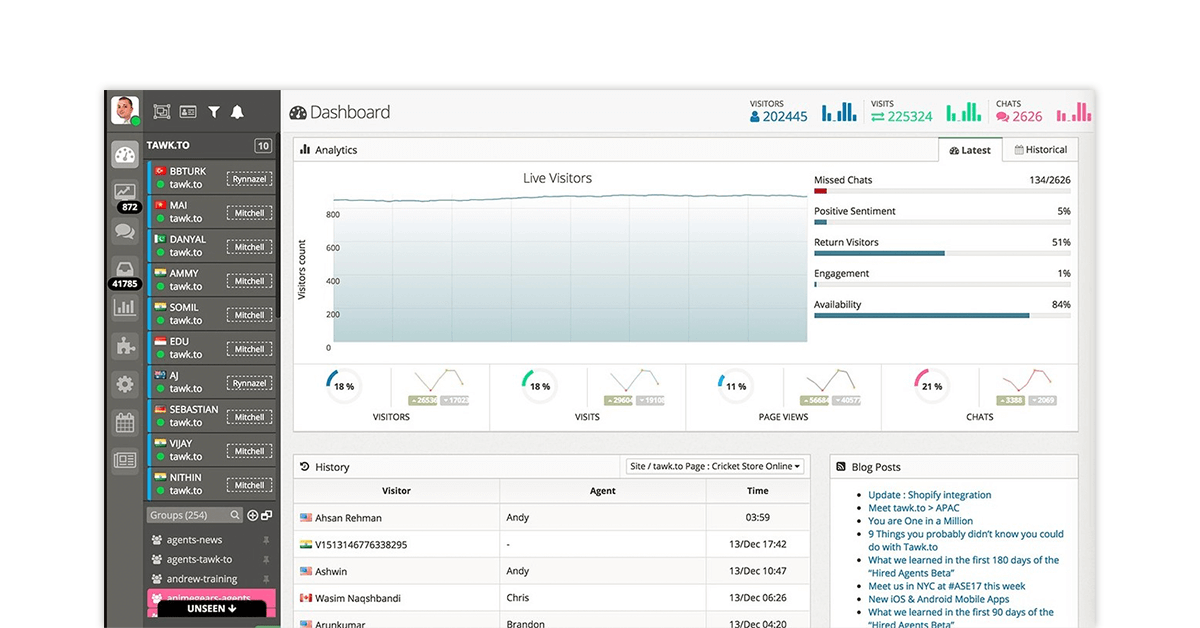Open 'You are One in a Million' blog link
Screen dimensions: 1200x628
(x=921, y=521)
